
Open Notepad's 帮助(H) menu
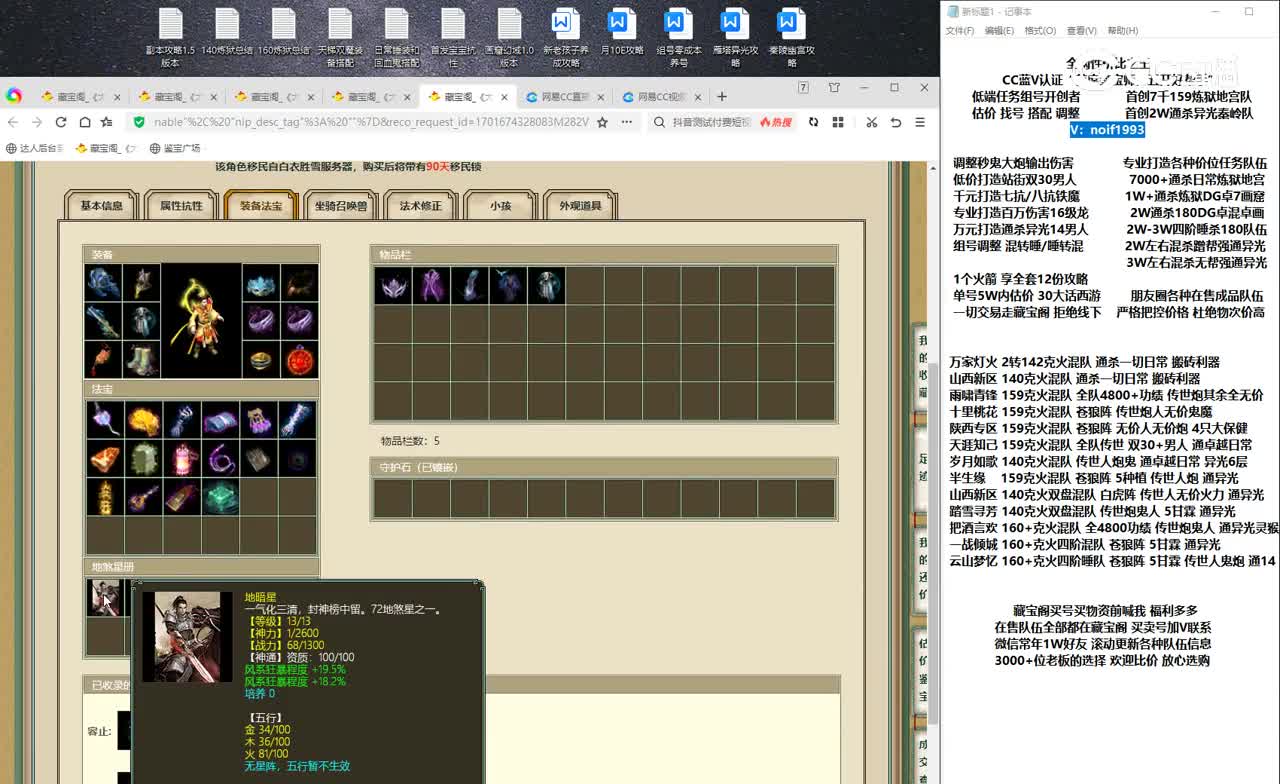pyautogui.click(x=1123, y=31)
